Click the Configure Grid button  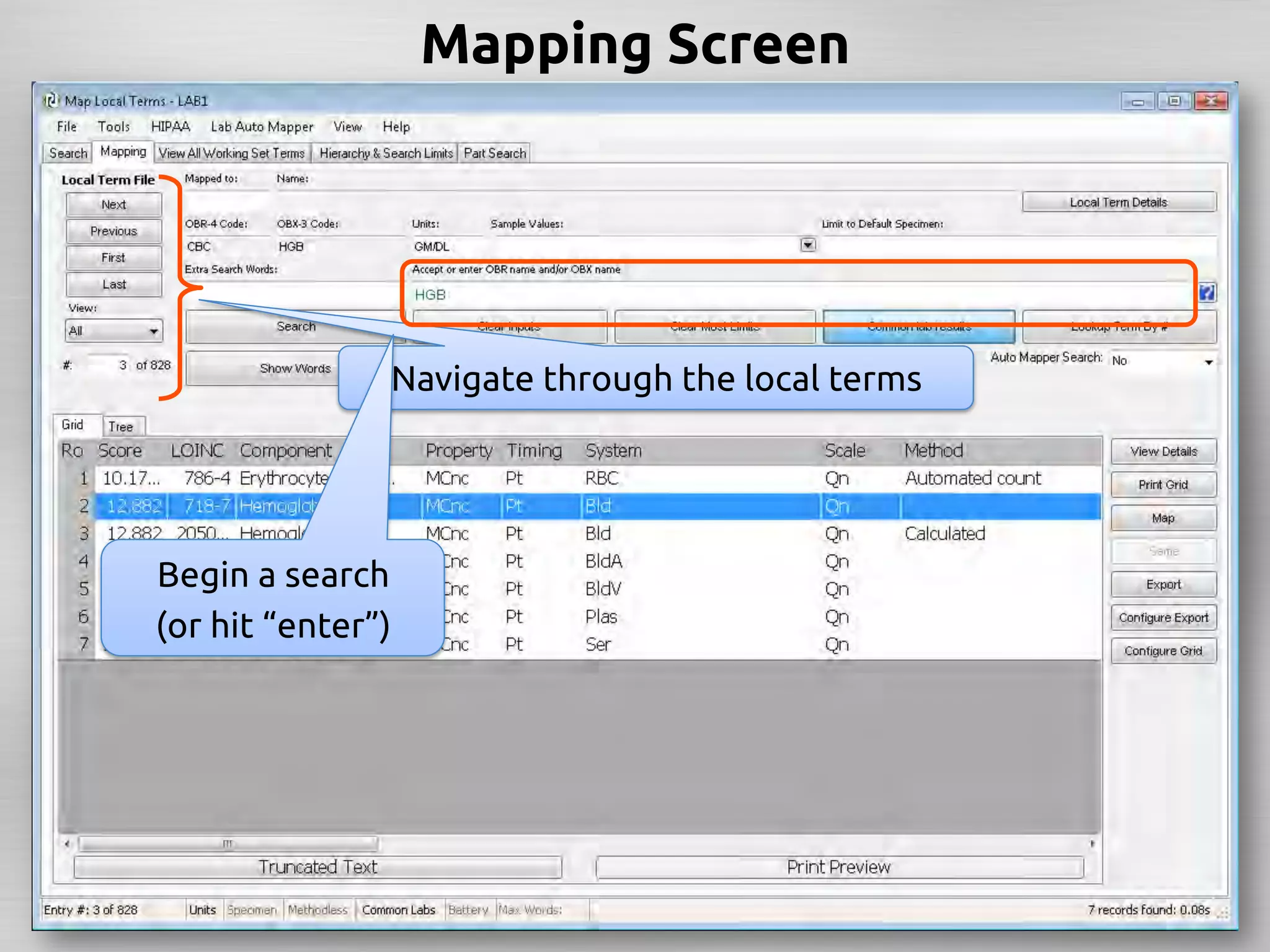[1163, 651]
